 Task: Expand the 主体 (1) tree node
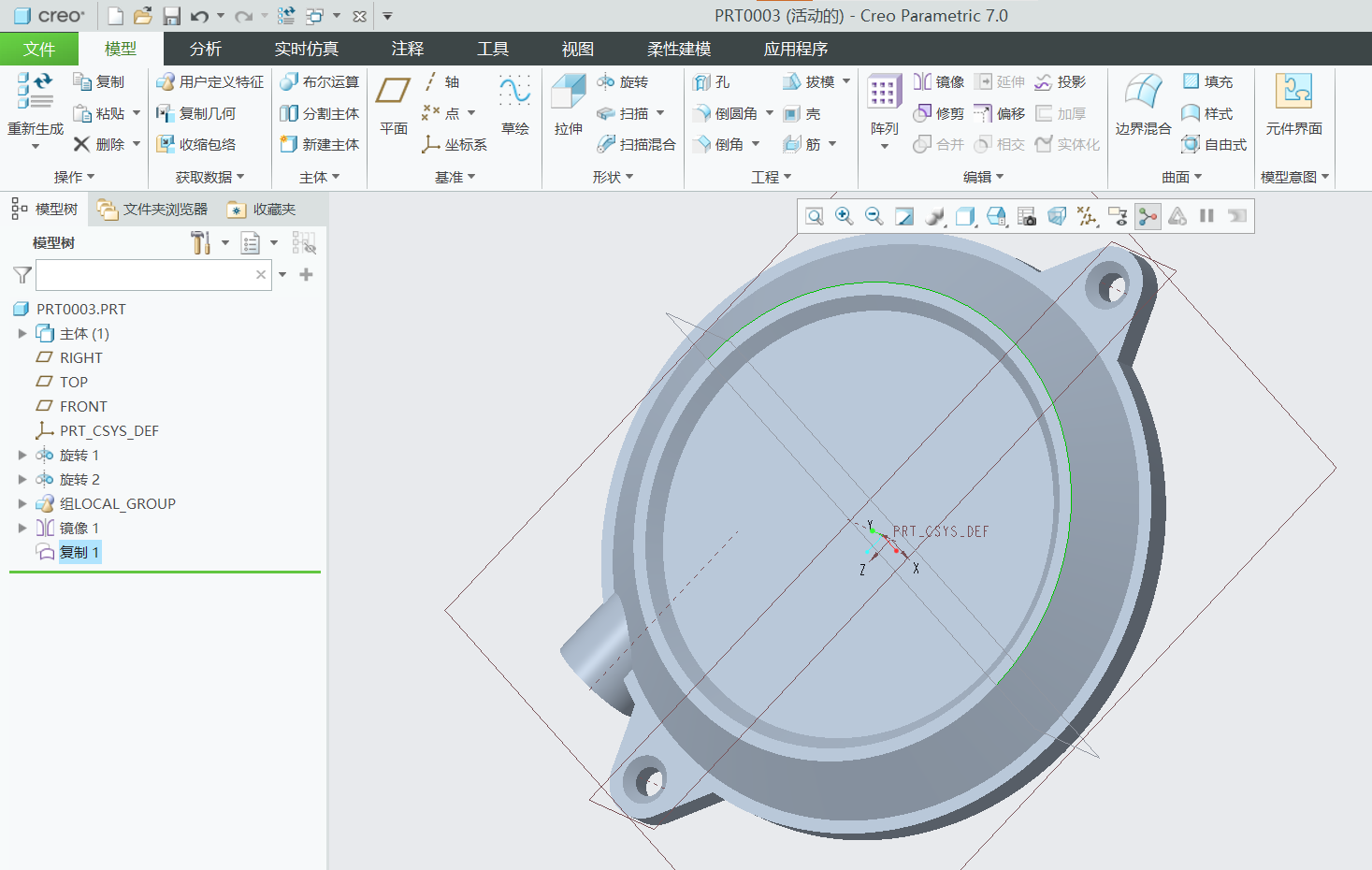22,333
